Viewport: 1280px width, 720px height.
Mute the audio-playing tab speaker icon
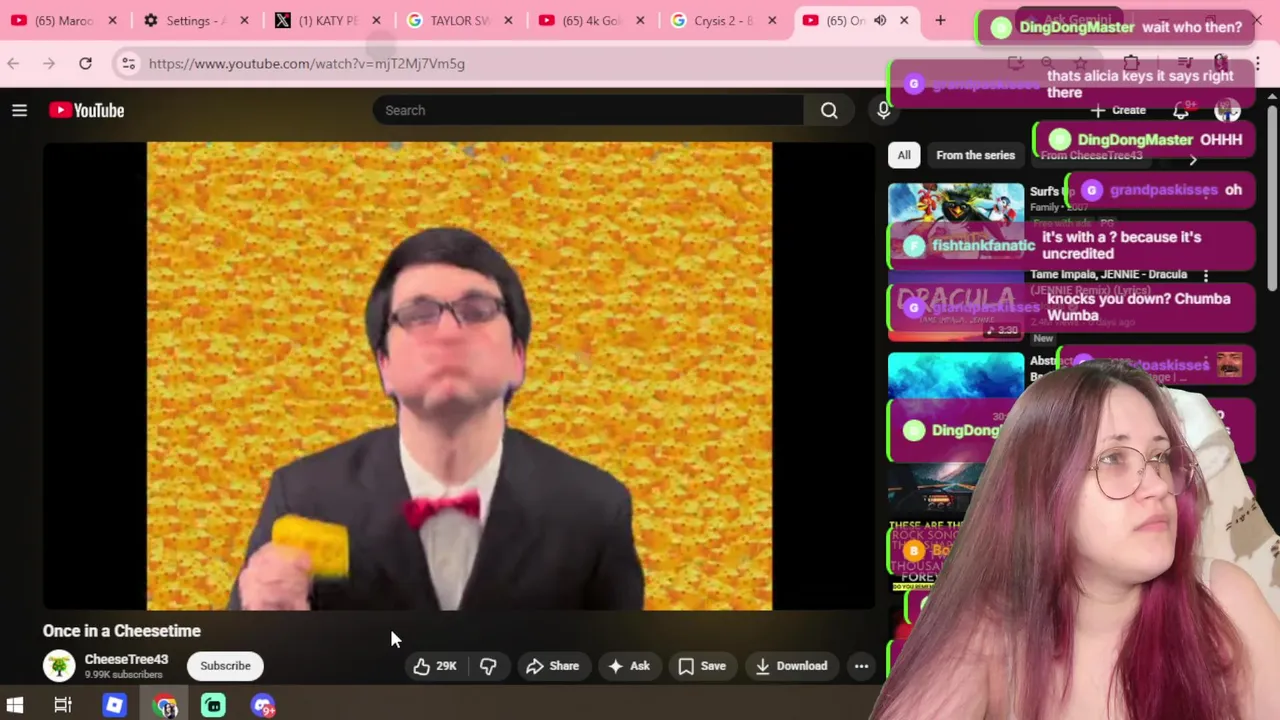pos(880,20)
